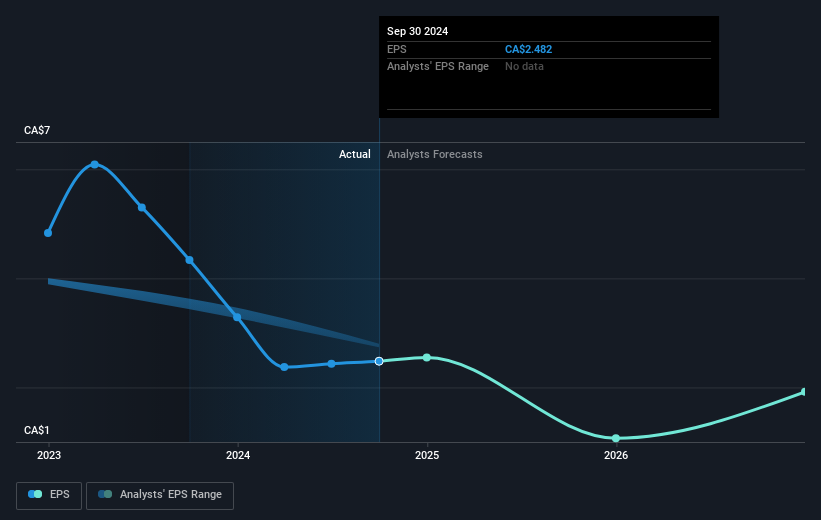This screenshot has width=821, height=520.
Task: Click the mid-2023 EPS data point
Action: click(142, 208)
